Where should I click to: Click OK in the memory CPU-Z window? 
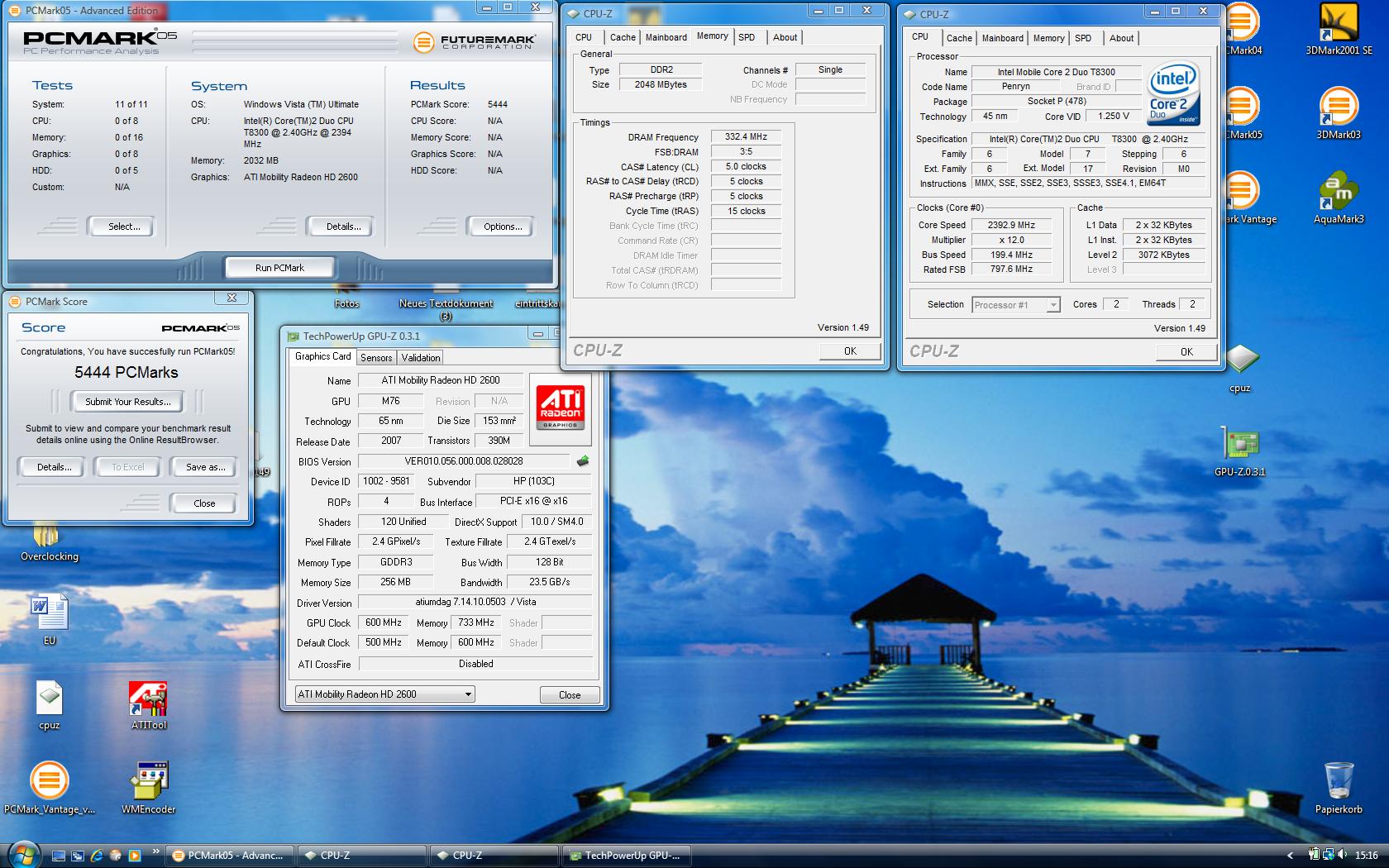tap(850, 351)
